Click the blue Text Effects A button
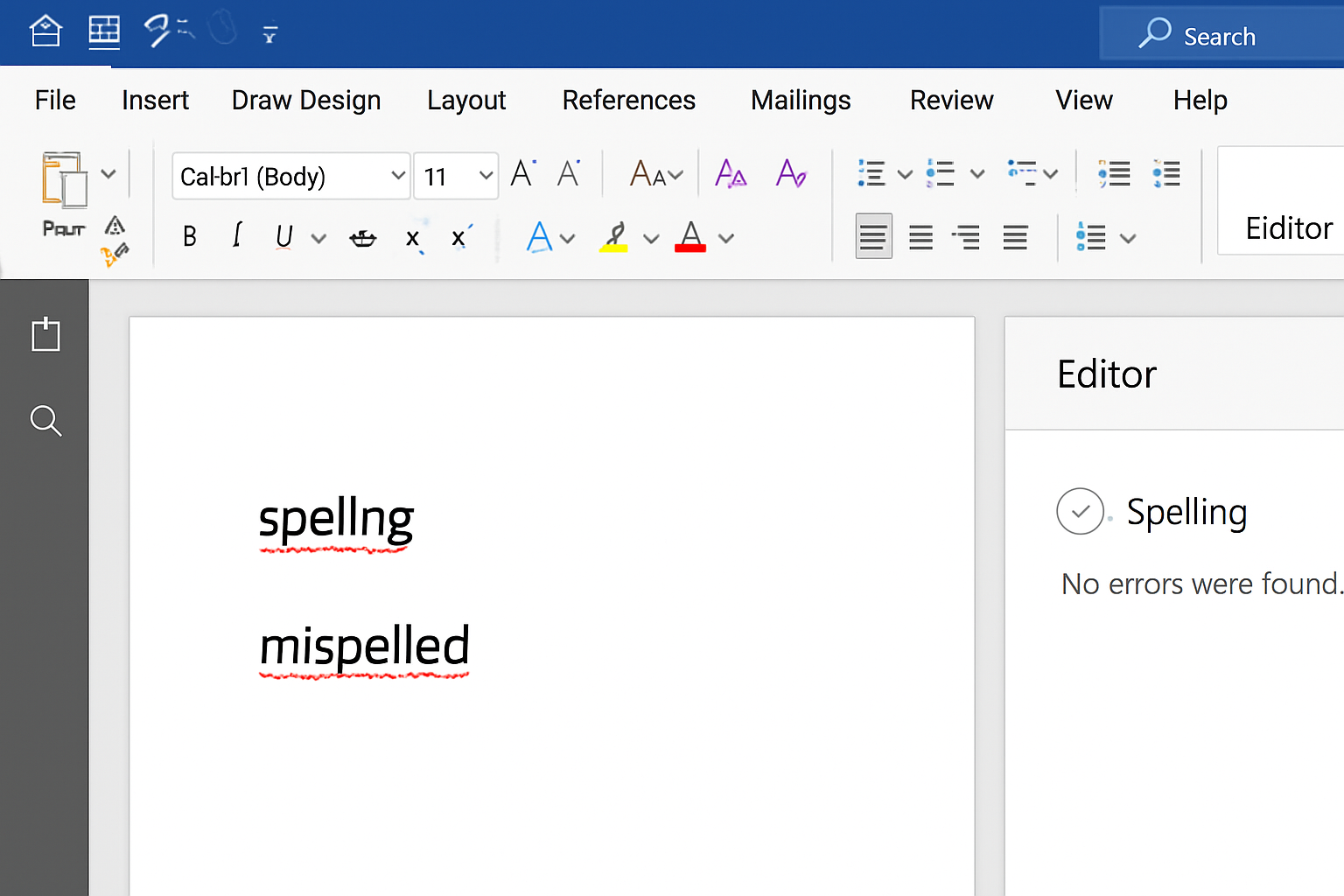Viewport: 1344px width, 896px height. coord(540,236)
